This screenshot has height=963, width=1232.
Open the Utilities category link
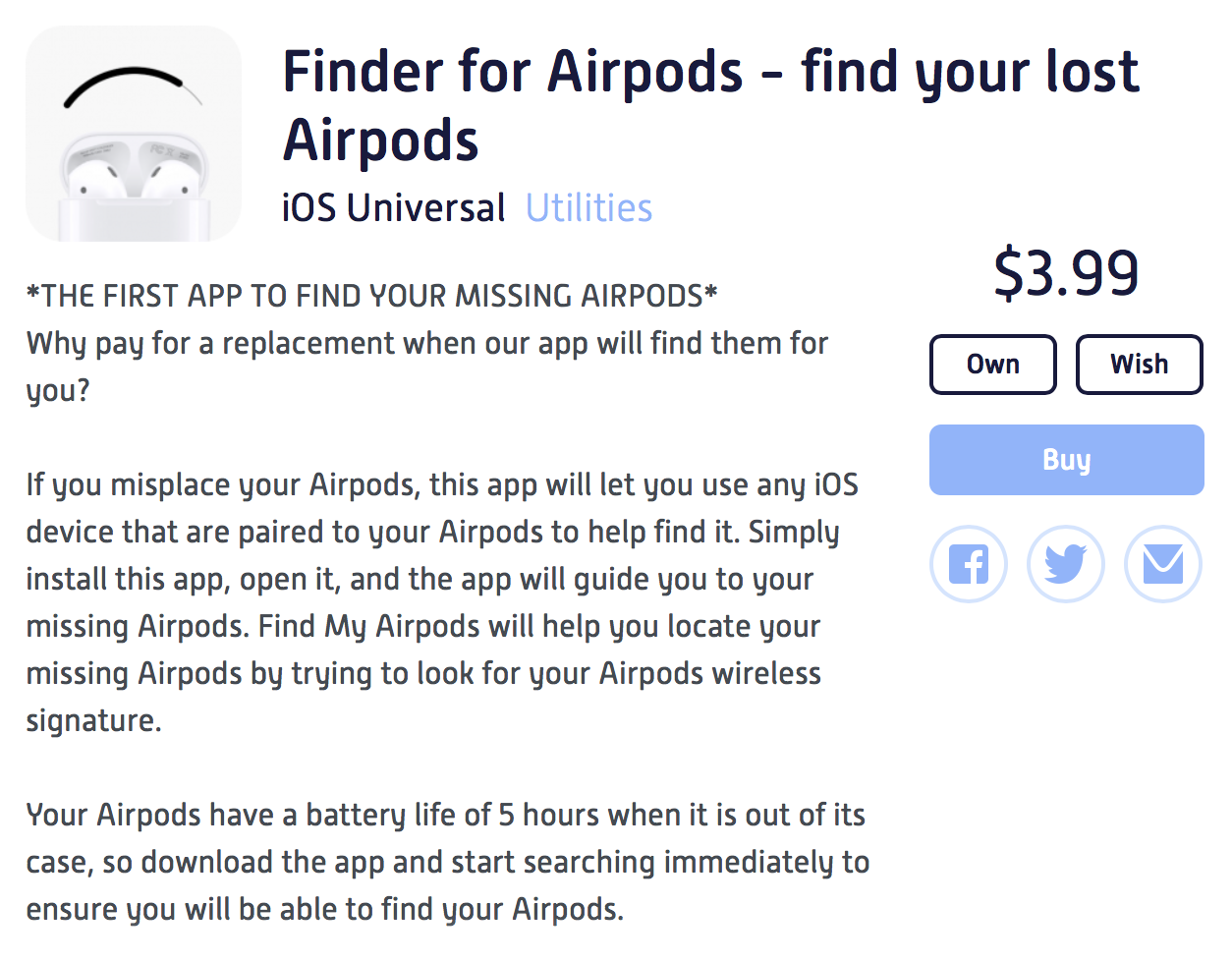point(589,208)
